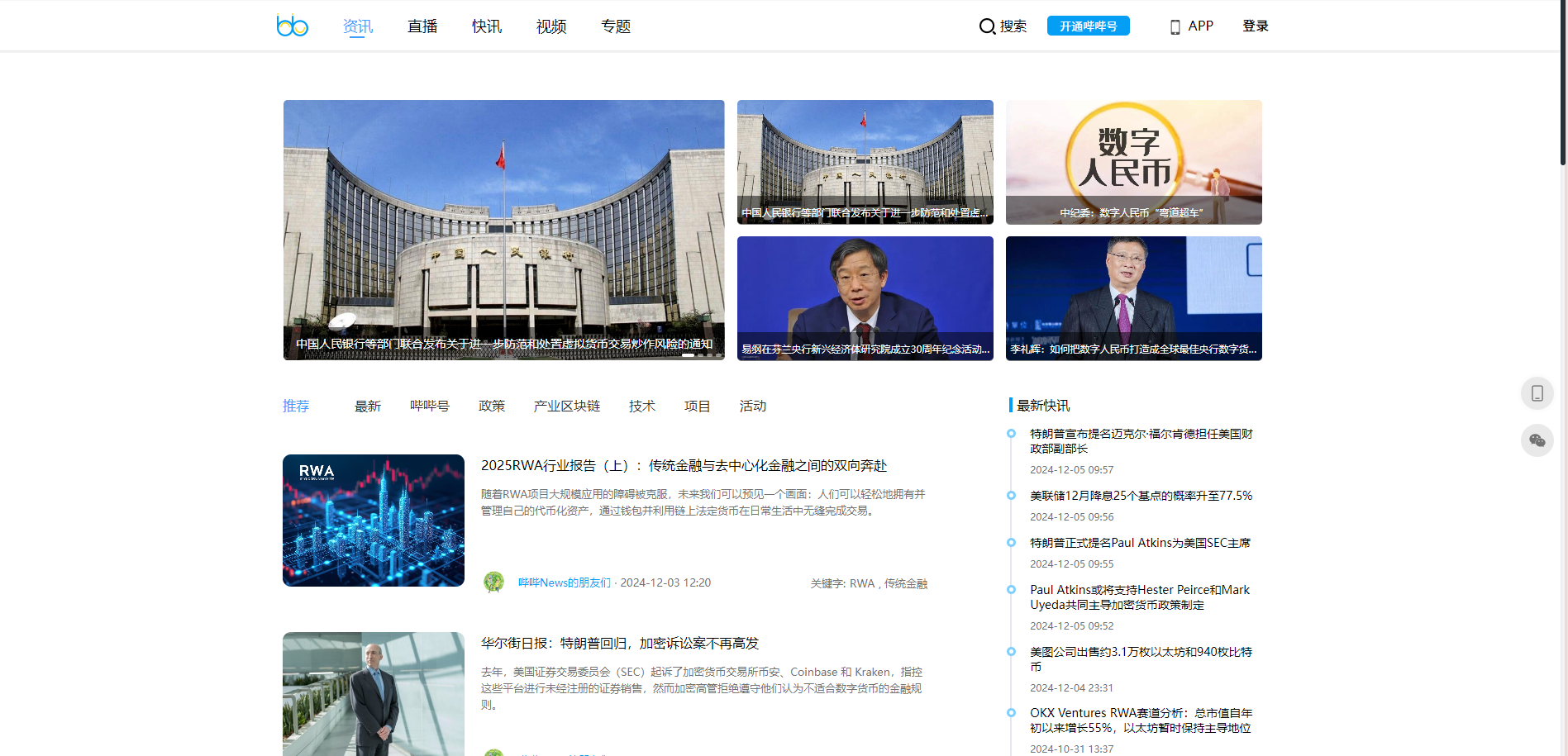Image resolution: width=1568 pixels, height=756 pixels.
Task: Click a carousel indicator dot
Action: 688,355
